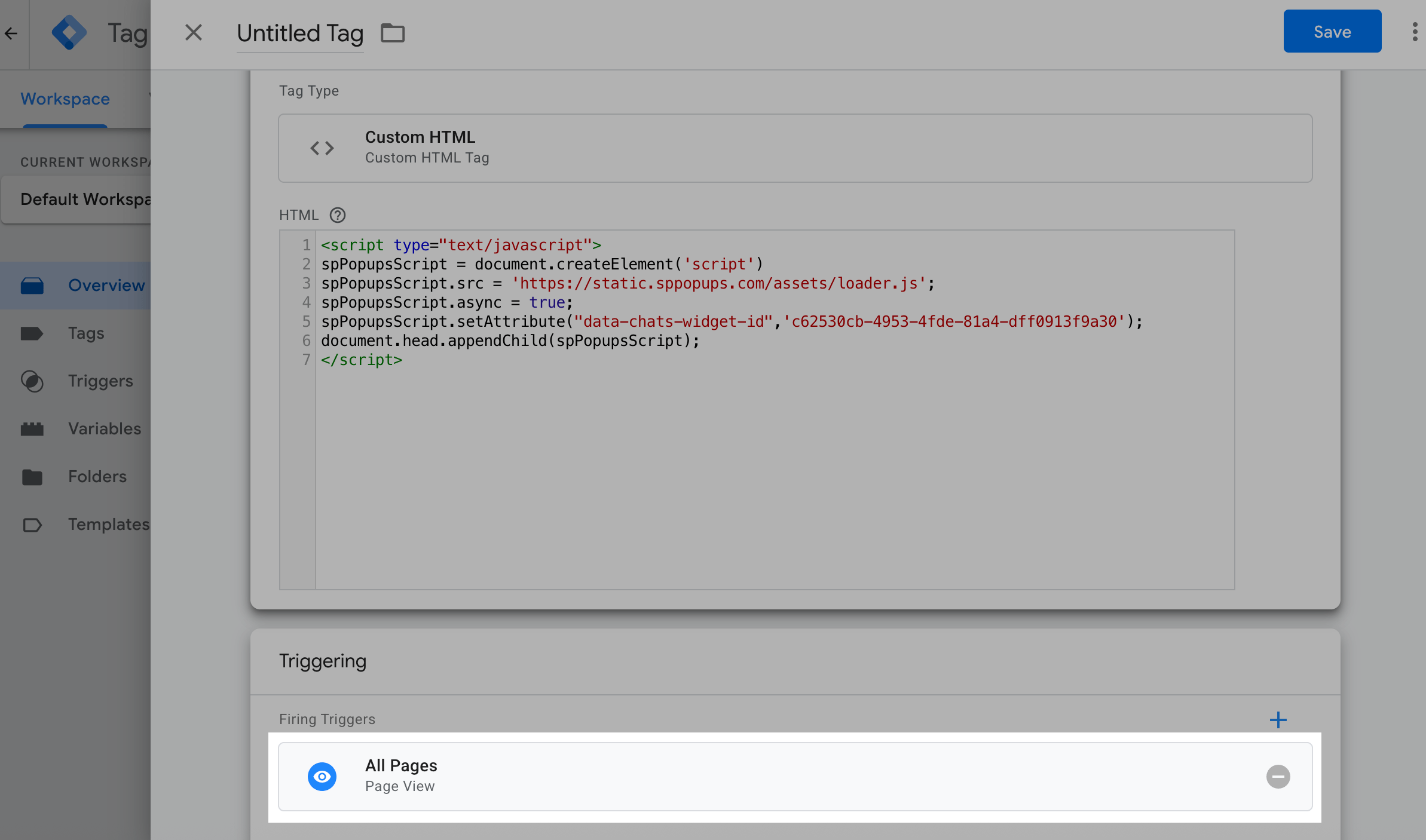Screen dimensions: 1426x840
Task: Open the Folders section
Action: tap(97, 477)
